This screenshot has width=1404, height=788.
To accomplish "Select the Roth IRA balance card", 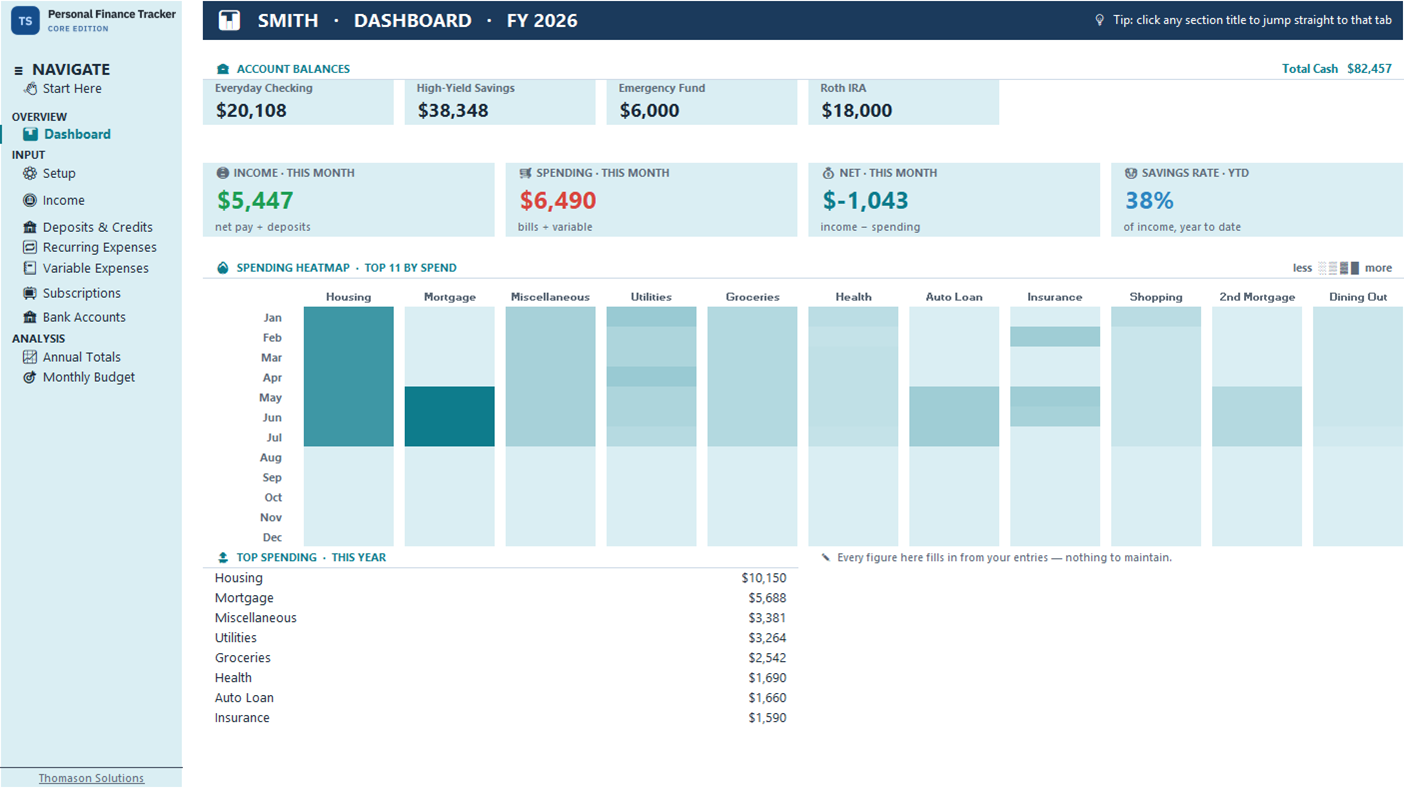I will click(x=904, y=102).
